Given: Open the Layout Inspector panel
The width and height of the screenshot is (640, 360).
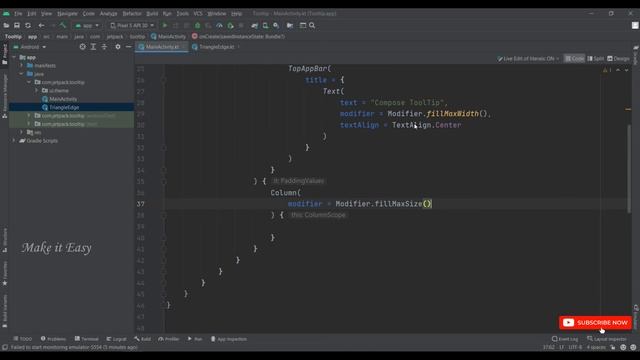Looking at the screenshot, I should click(x=607, y=339).
